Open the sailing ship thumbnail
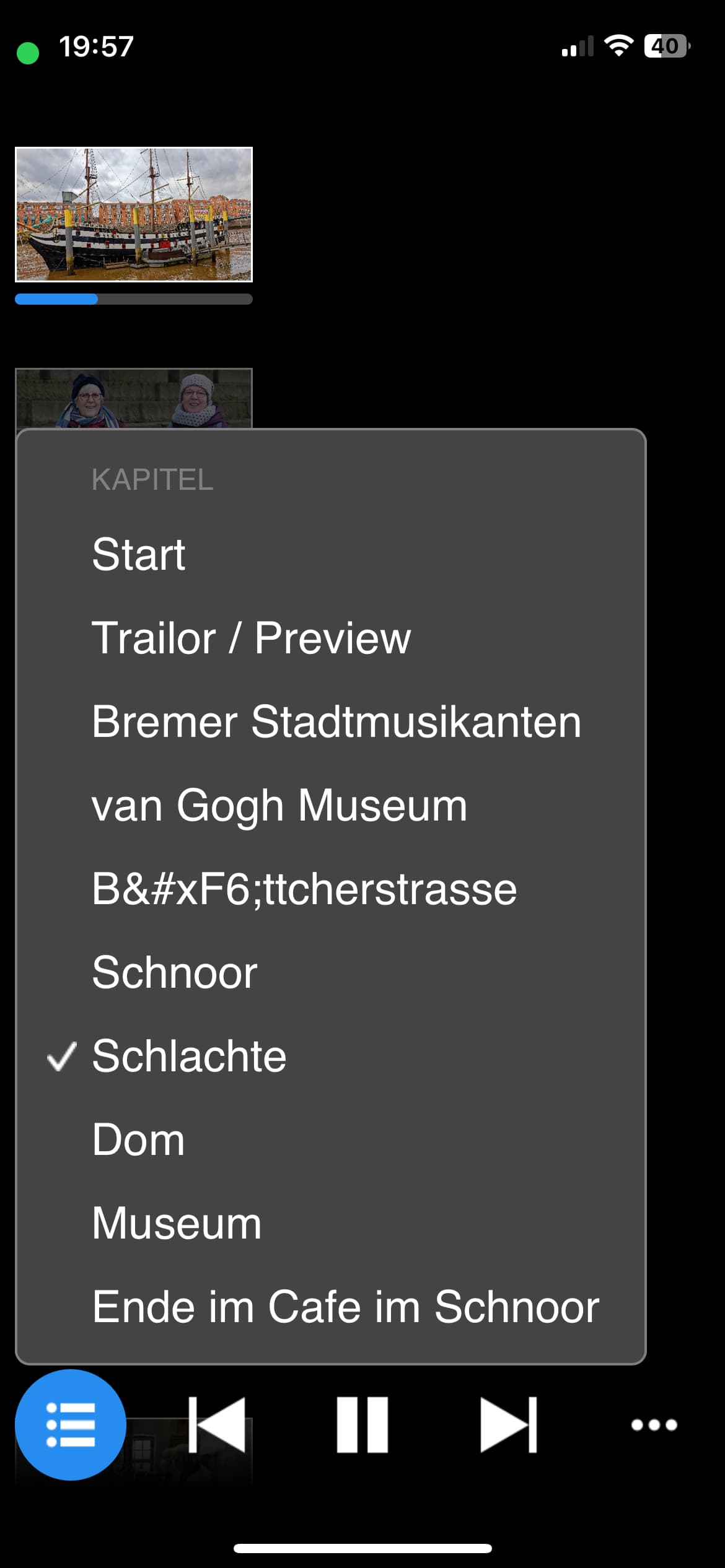The width and height of the screenshot is (725, 1568). (134, 214)
